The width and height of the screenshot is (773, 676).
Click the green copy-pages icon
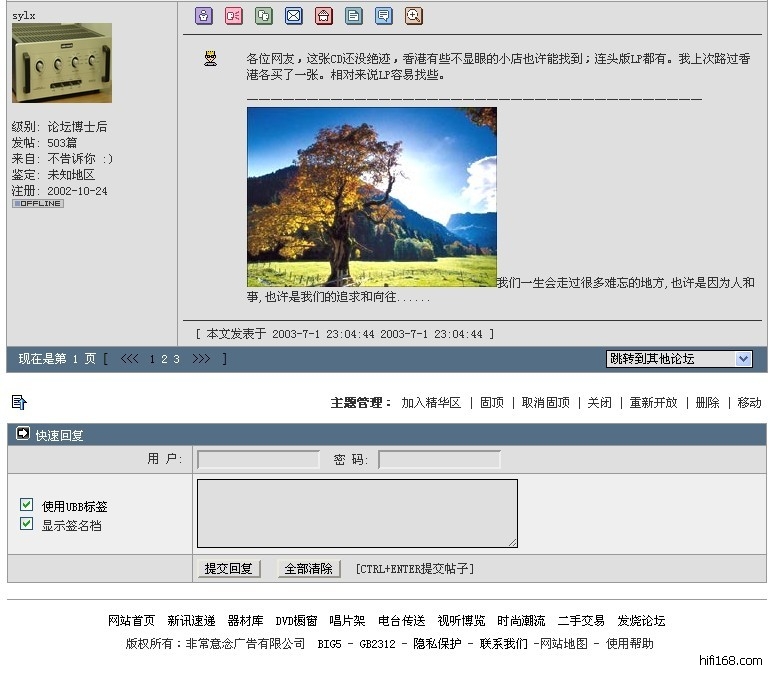[263, 16]
